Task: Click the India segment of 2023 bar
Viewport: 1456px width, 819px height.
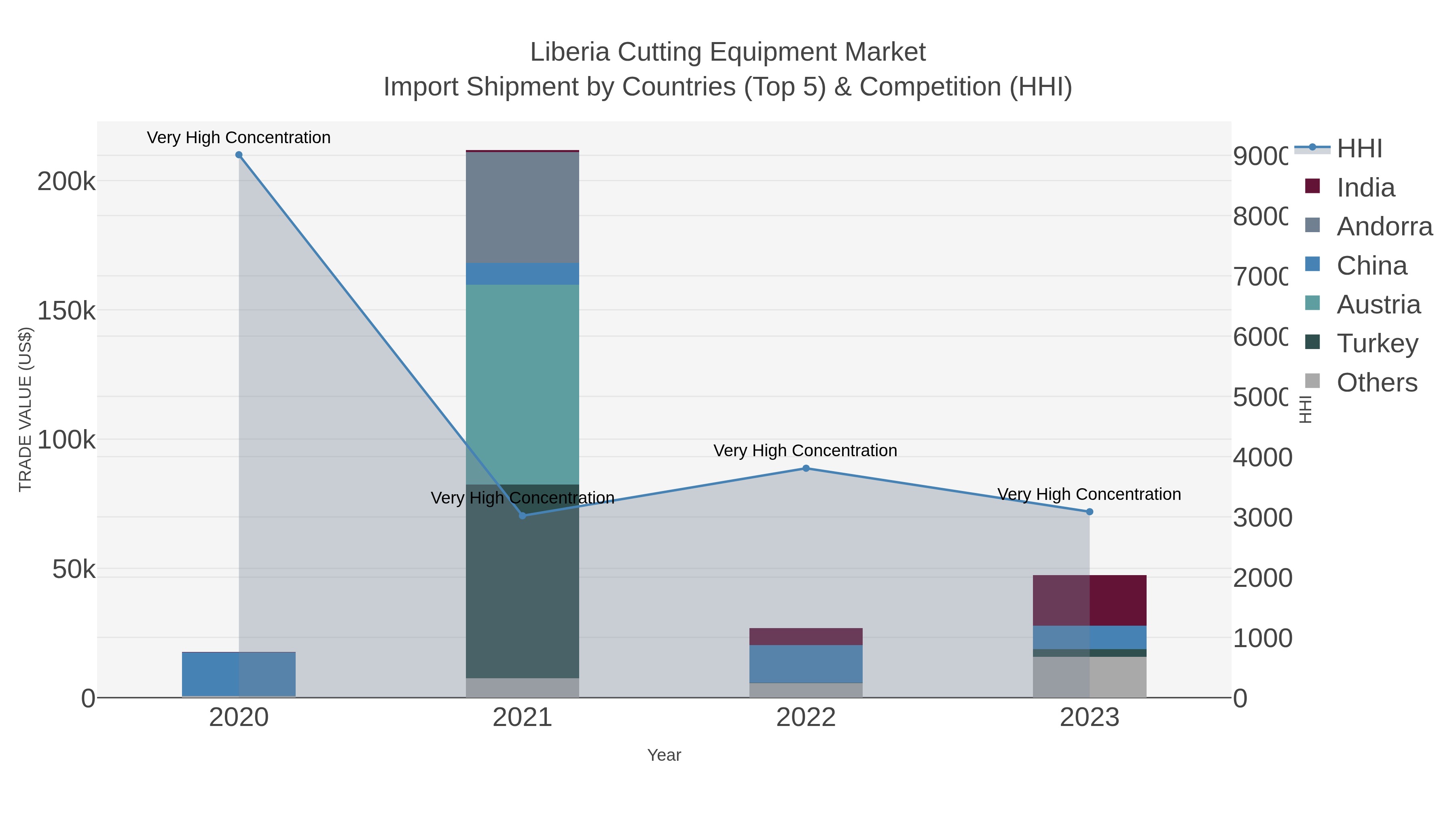Action: 1090,600
